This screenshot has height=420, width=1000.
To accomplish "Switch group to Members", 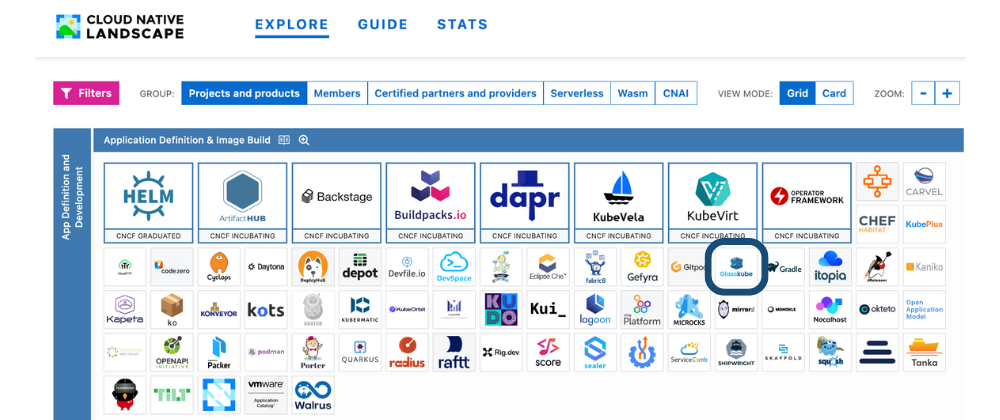I will click(x=337, y=93).
